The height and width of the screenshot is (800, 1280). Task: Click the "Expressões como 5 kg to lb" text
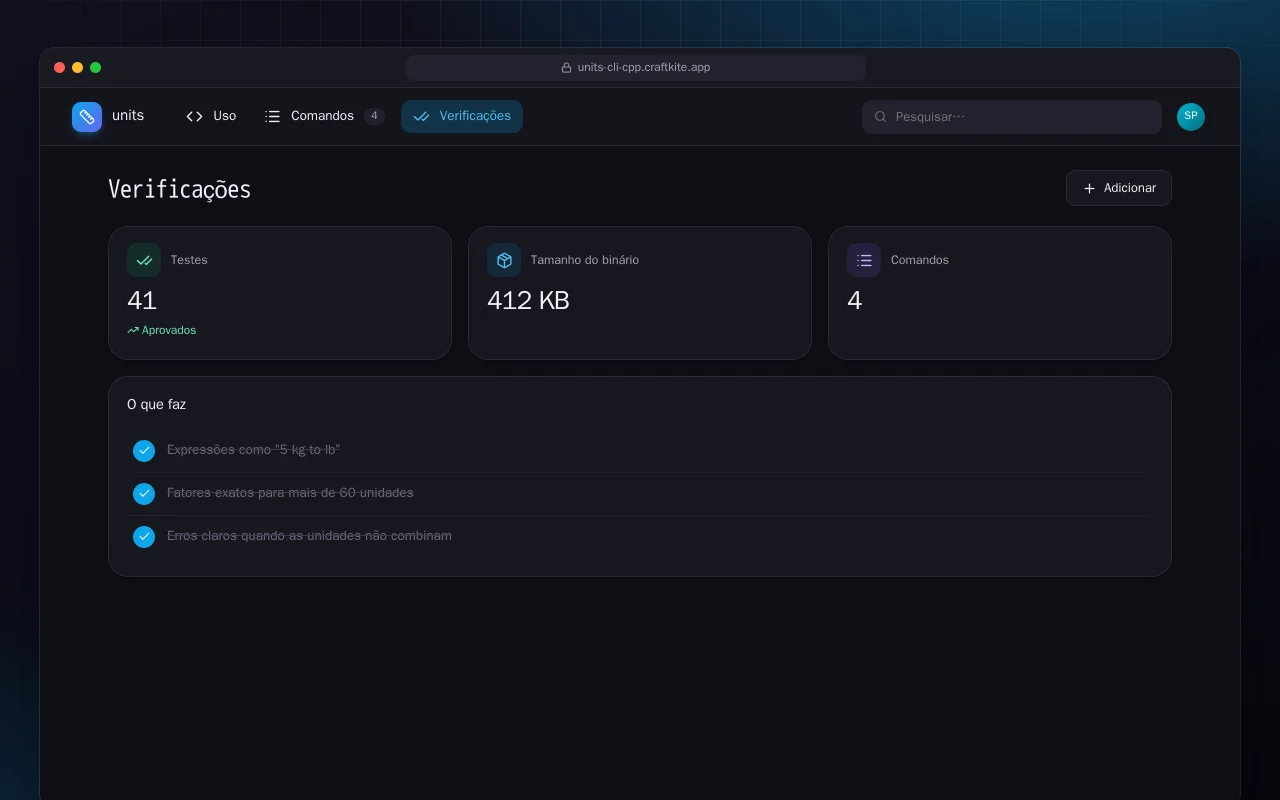(x=254, y=450)
